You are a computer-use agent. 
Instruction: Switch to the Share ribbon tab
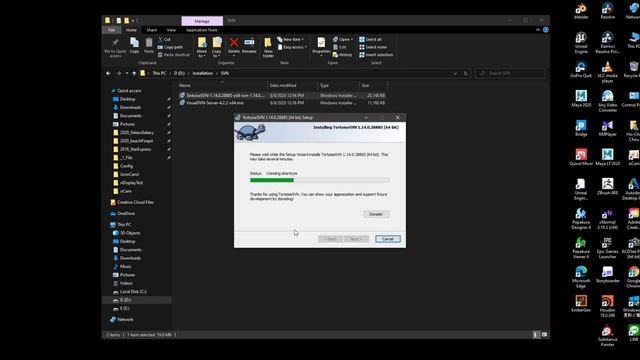tap(152, 30)
